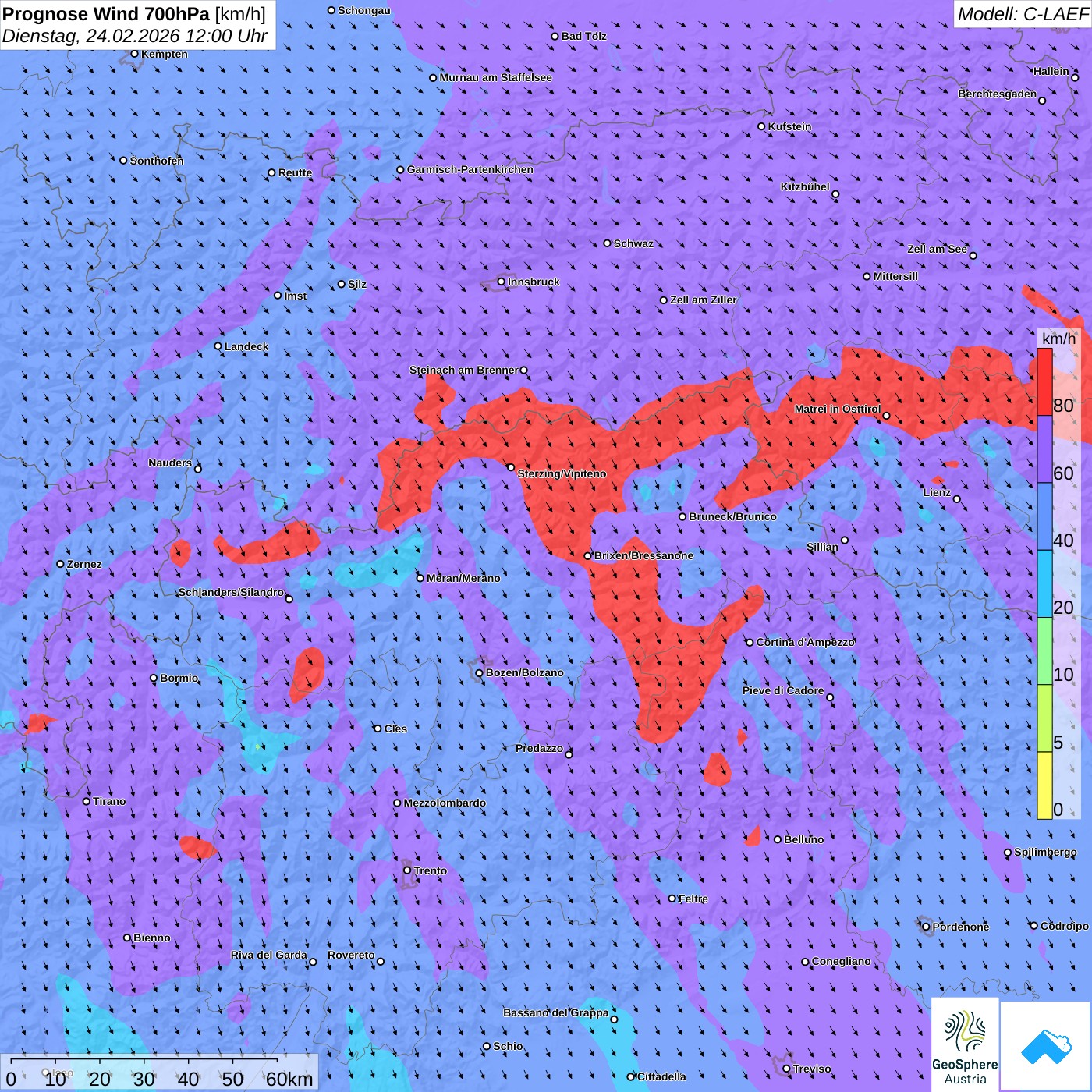
Task: Click the Berchtesgaden label
Action: [x=997, y=94]
